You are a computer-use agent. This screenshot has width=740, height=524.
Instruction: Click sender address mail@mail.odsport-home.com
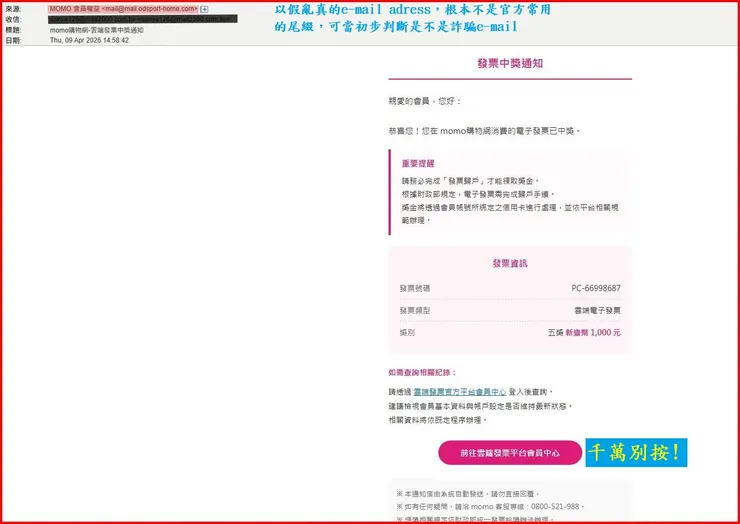tap(150, 9)
